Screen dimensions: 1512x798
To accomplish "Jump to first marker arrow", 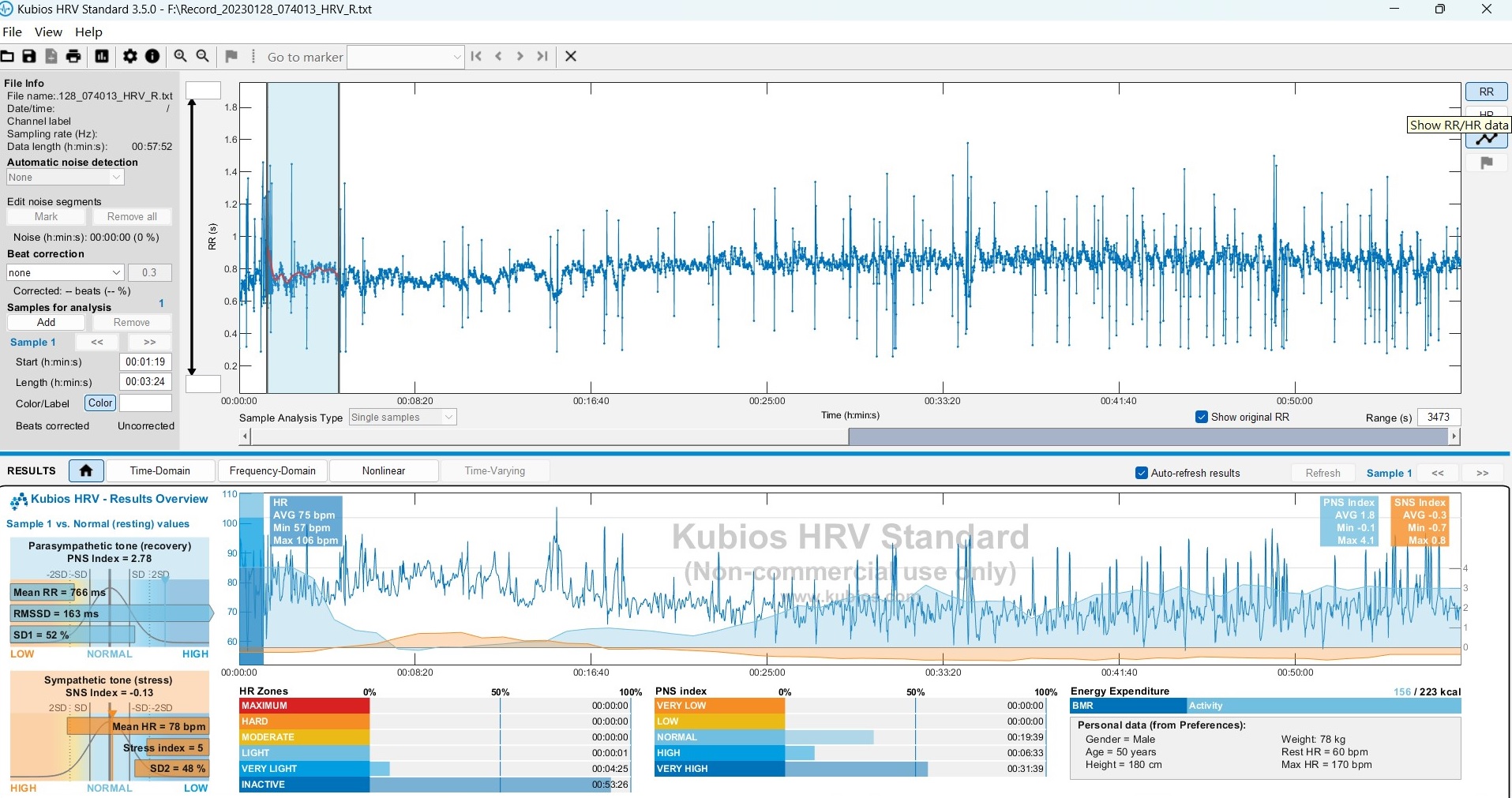I will pos(476,56).
